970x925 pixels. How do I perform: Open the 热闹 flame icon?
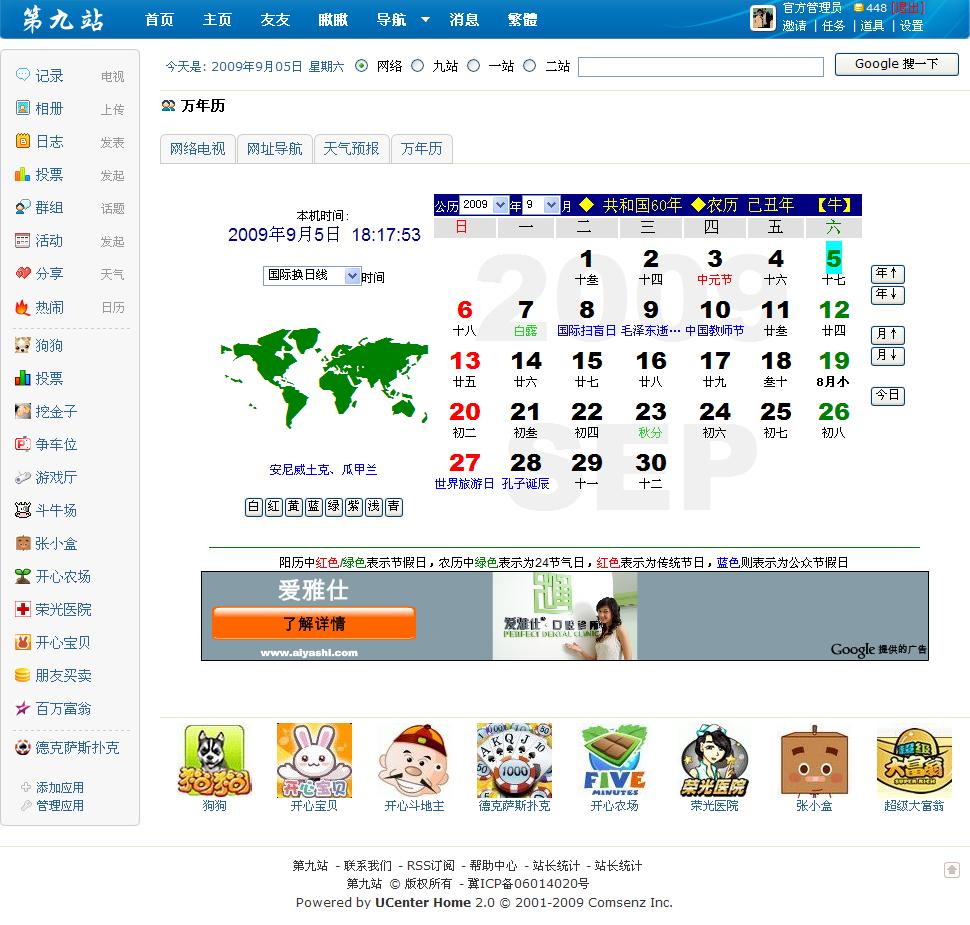(23, 307)
